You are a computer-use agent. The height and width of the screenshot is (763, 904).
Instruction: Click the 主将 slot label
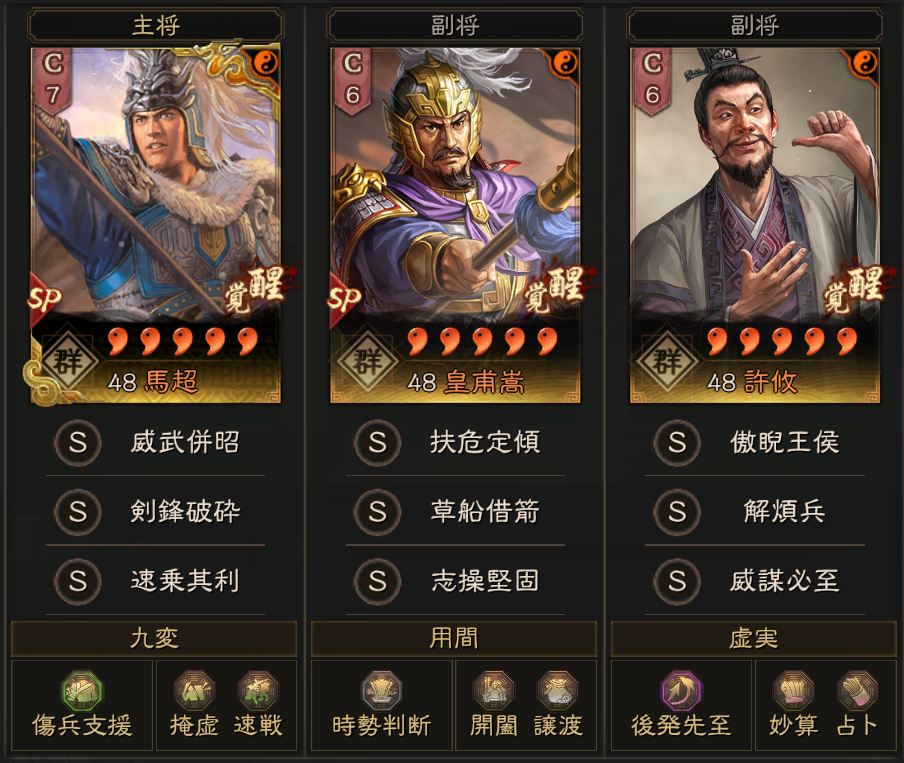click(156, 26)
